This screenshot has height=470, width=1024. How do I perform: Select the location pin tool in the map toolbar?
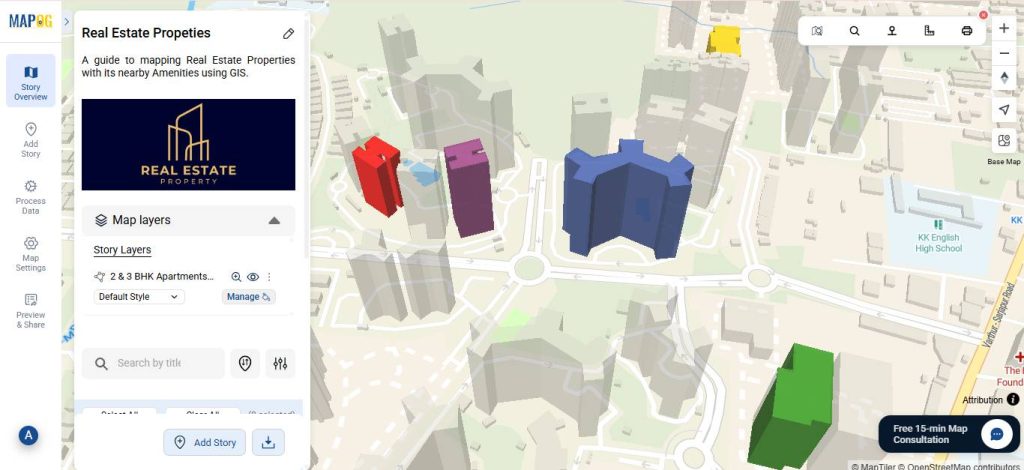(891, 31)
